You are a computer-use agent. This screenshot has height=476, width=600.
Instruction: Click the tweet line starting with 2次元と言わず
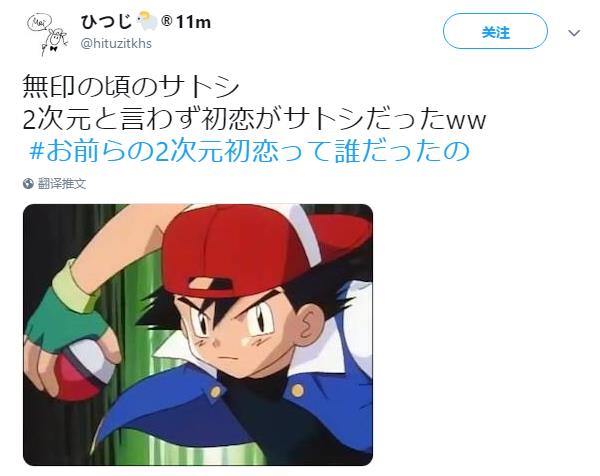(x=254, y=119)
